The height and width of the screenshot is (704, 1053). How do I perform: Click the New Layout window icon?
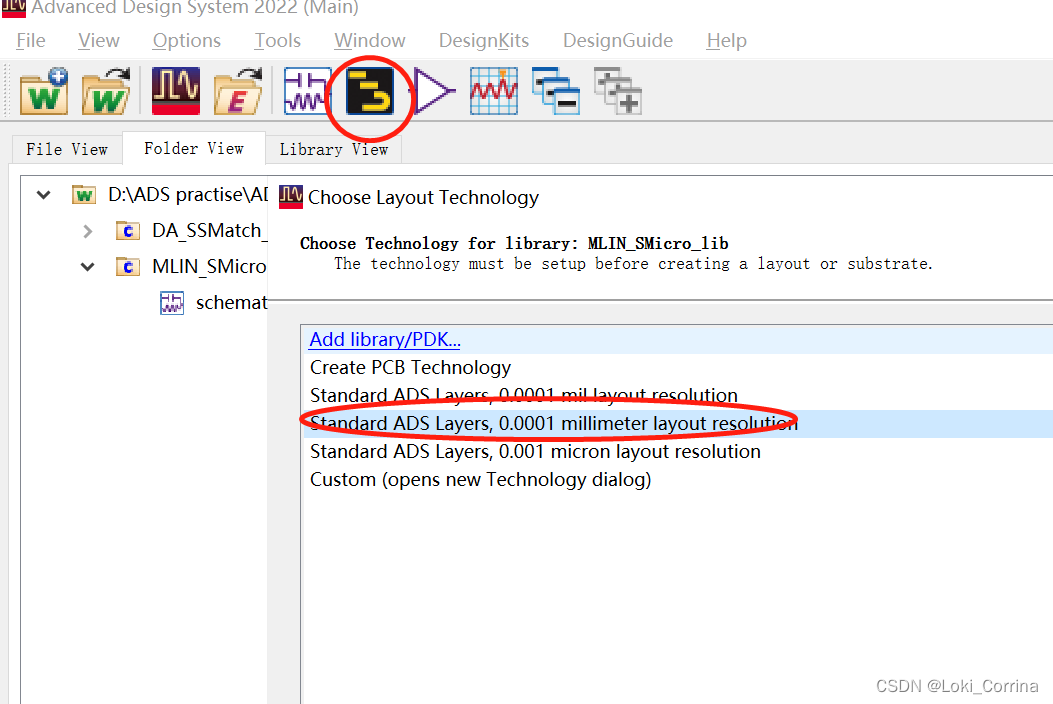369,91
